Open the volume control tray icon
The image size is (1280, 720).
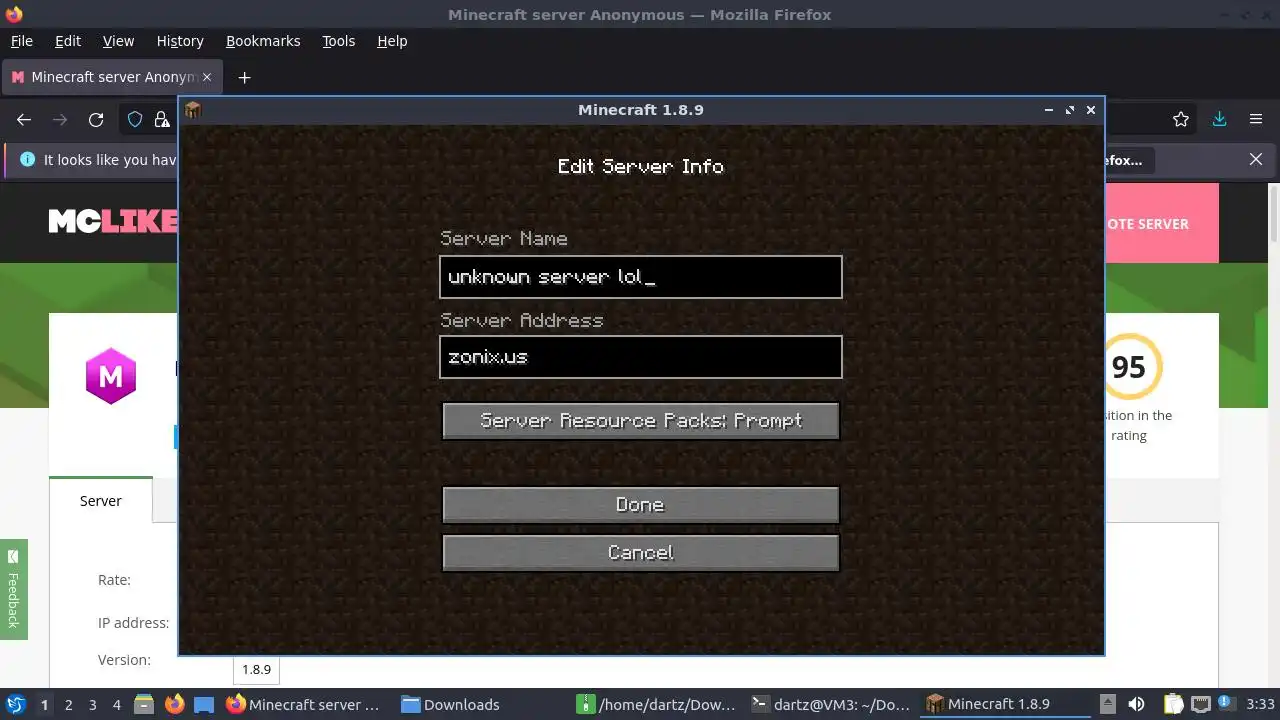(x=1136, y=705)
